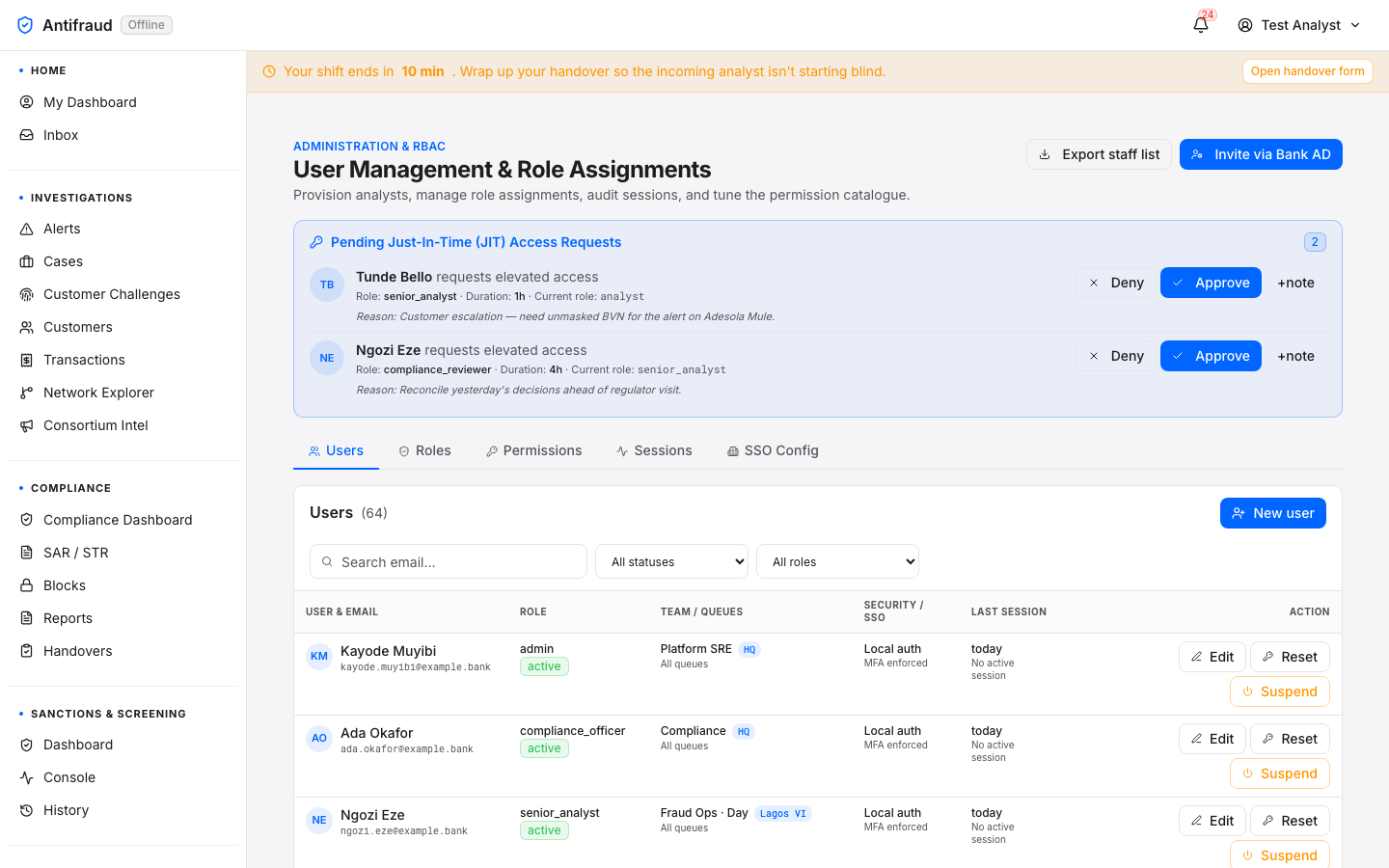Image resolution: width=1389 pixels, height=868 pixels.
Task: Click the Consortium Intel megaphone icon
Action: coord(27,425)
